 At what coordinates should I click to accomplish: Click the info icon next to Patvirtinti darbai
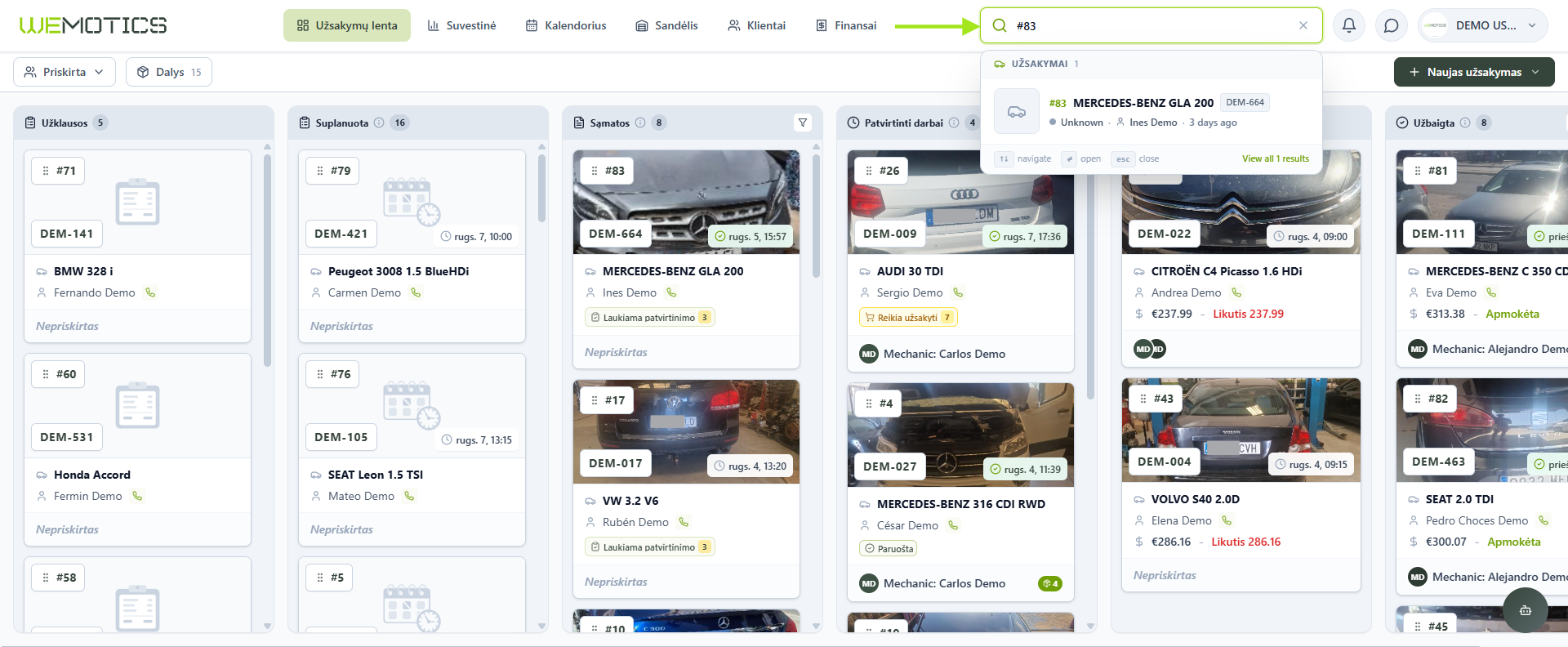[x=954, y=123]
